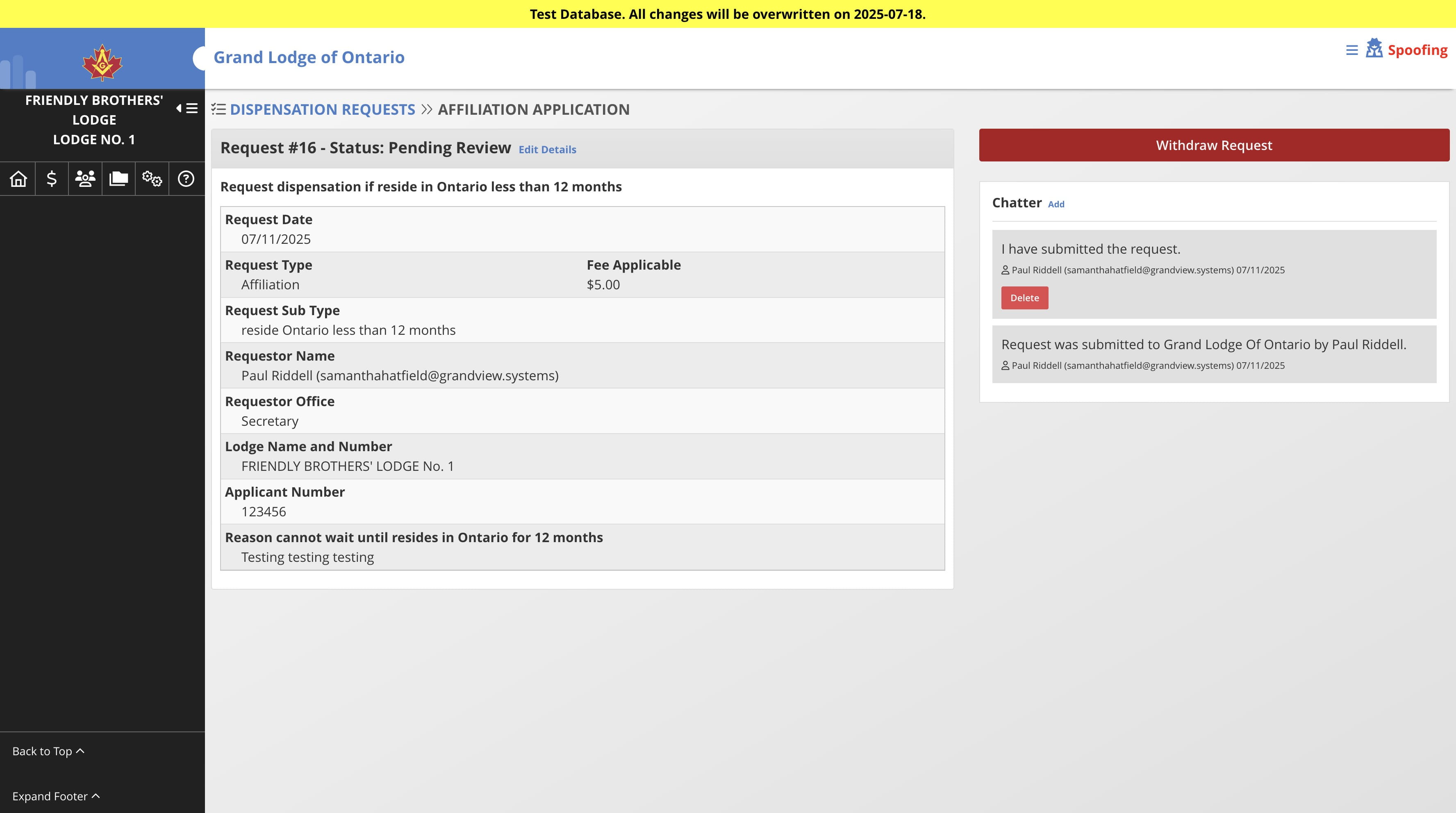Click the $5.00 fee value
1456x813 pixels.
tap(603, 285)
